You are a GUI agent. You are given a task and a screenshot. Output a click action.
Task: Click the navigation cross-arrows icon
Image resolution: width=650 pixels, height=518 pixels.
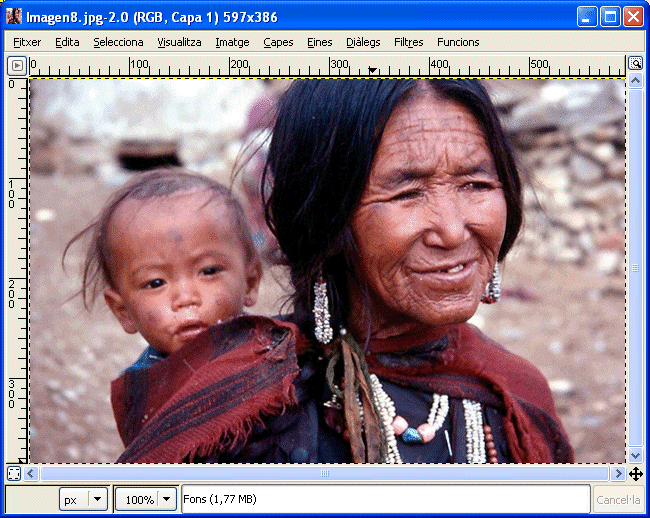click(x=635, y=474)
